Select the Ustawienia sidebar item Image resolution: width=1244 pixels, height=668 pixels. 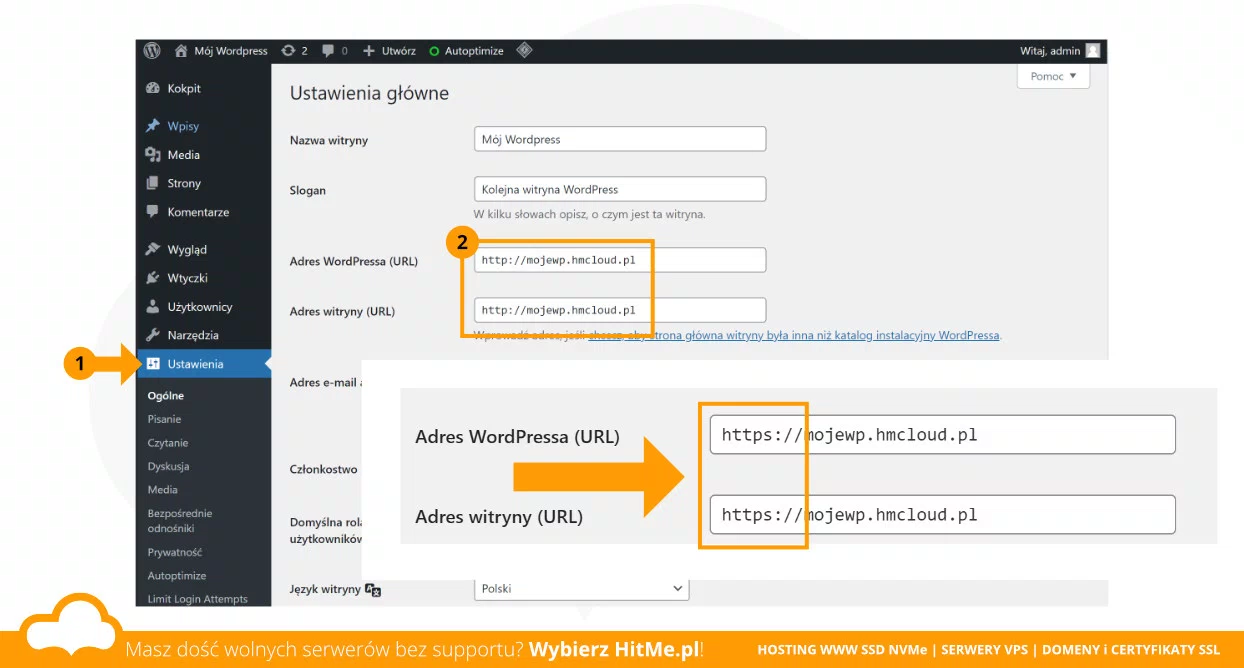pyautogui.click(x=203, y=364)
